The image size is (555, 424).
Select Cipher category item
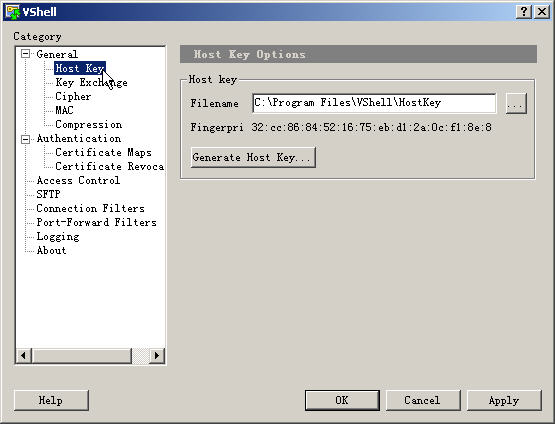(73, 97)
